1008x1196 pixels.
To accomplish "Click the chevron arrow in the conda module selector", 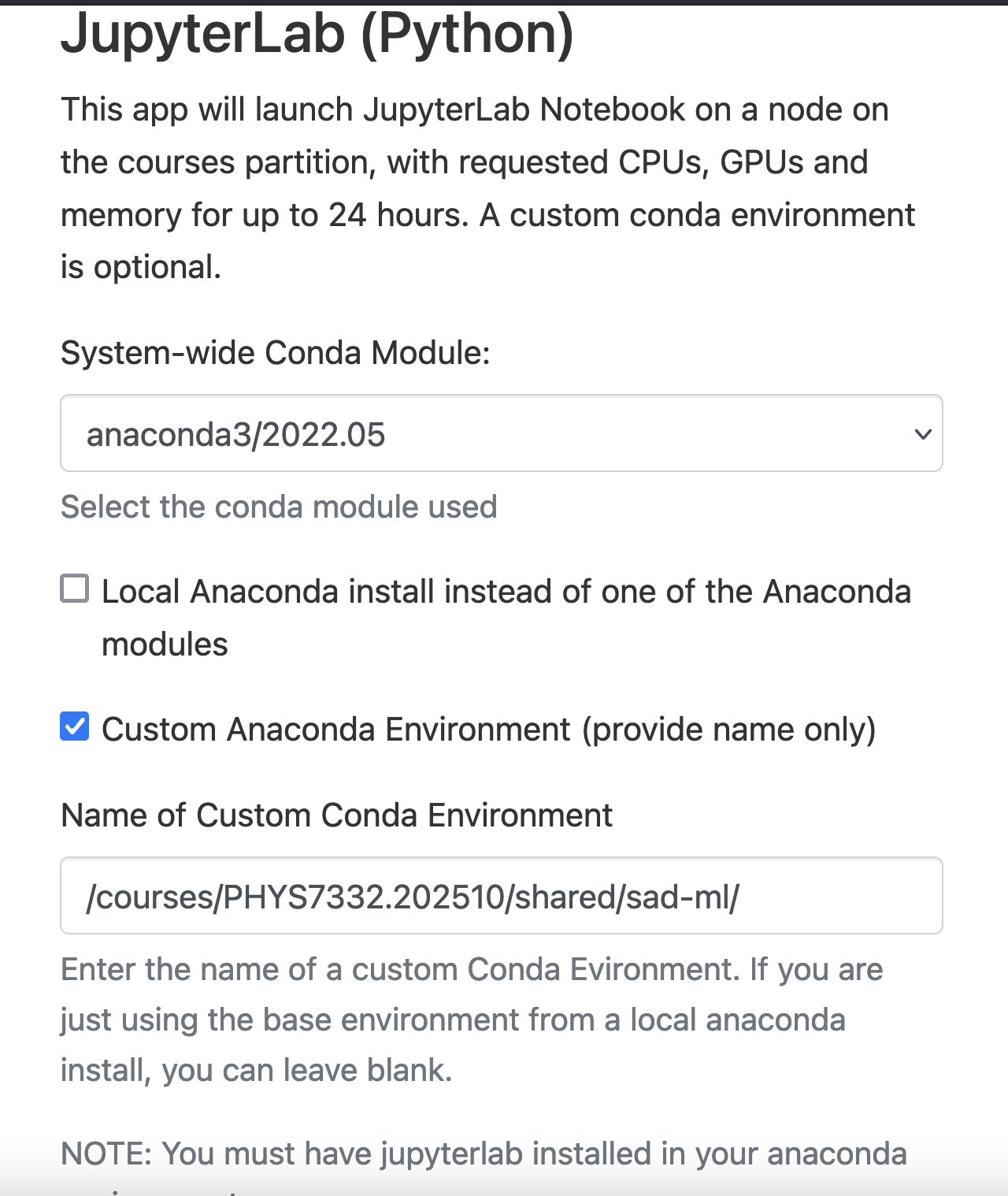I will click(923, 434).
